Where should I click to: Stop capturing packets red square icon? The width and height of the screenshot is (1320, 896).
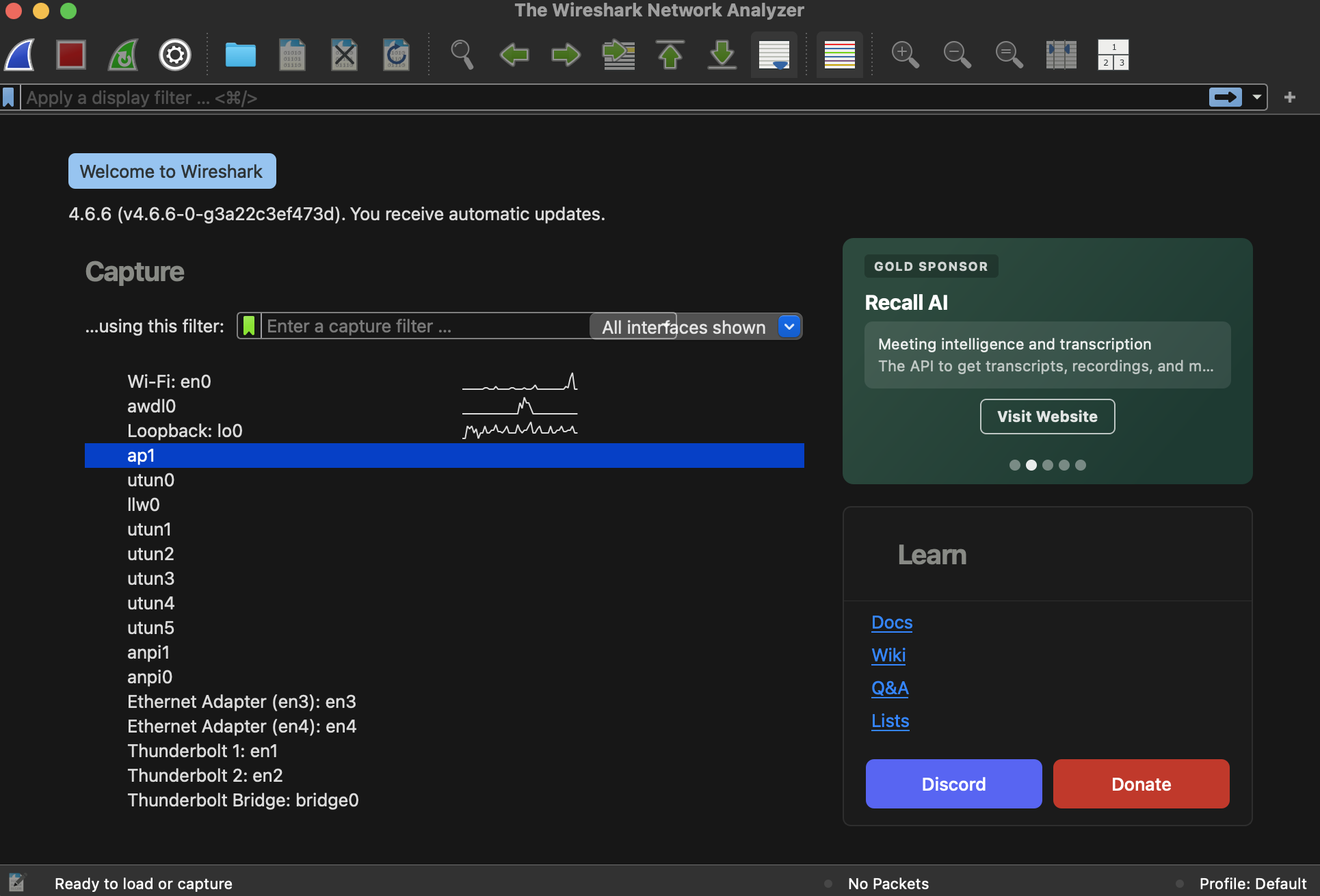point(71,55)
